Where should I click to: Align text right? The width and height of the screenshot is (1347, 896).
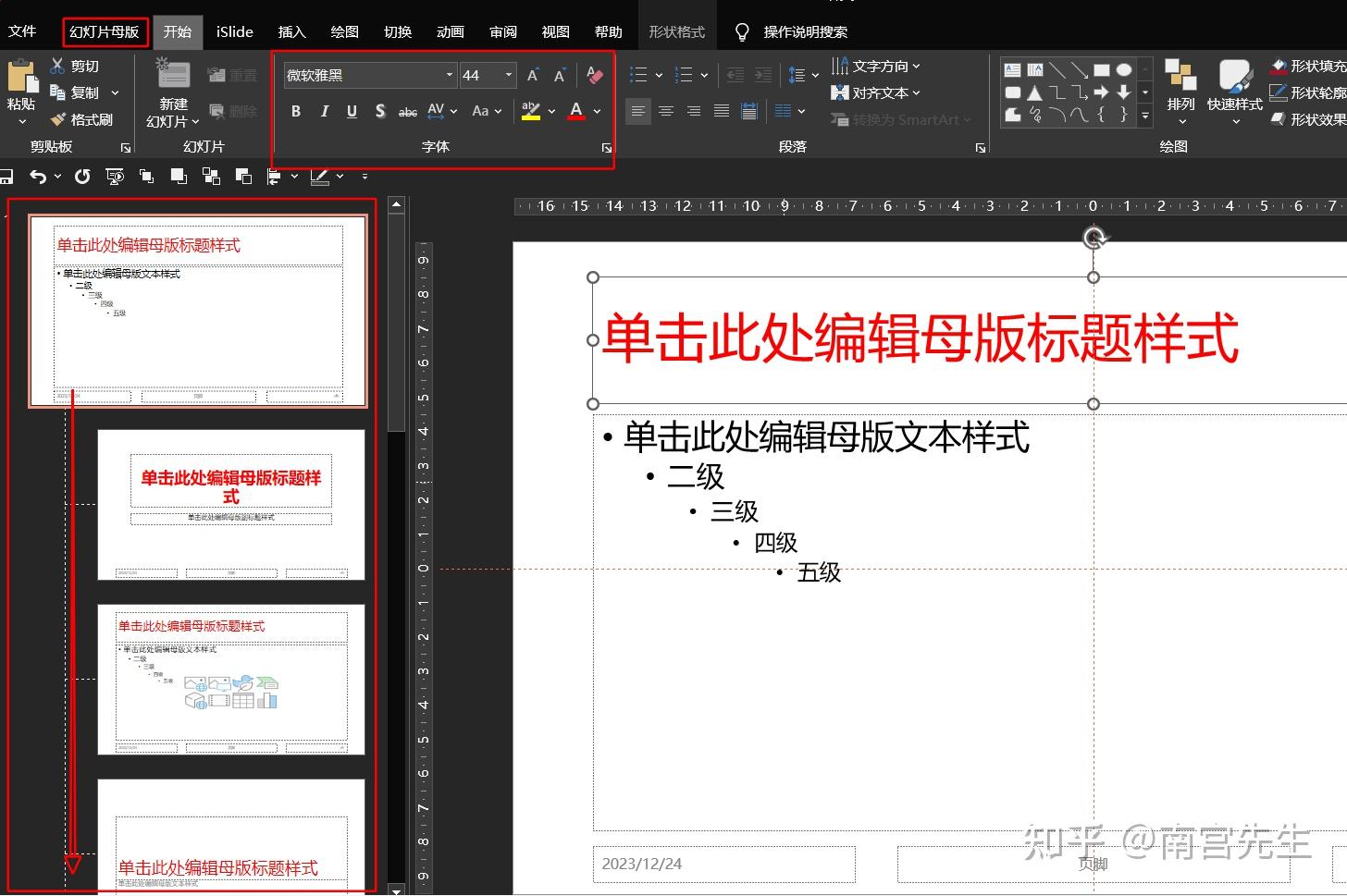tap(694, 111)
